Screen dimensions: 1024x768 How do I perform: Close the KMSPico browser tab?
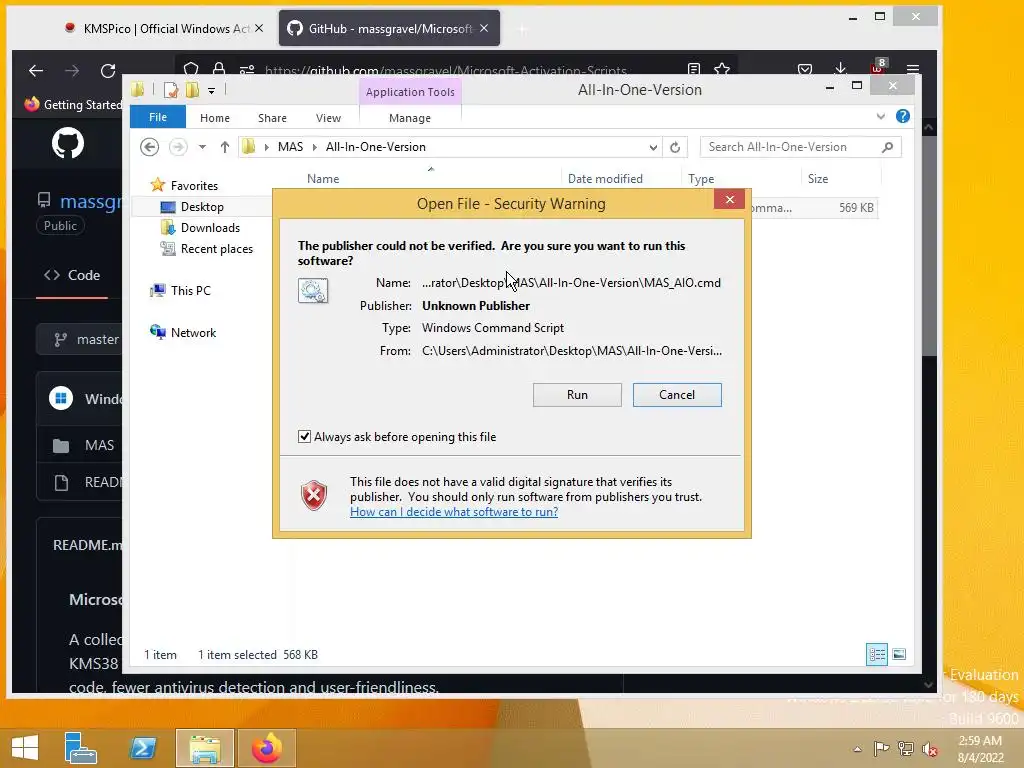click(x=259, y=28)
